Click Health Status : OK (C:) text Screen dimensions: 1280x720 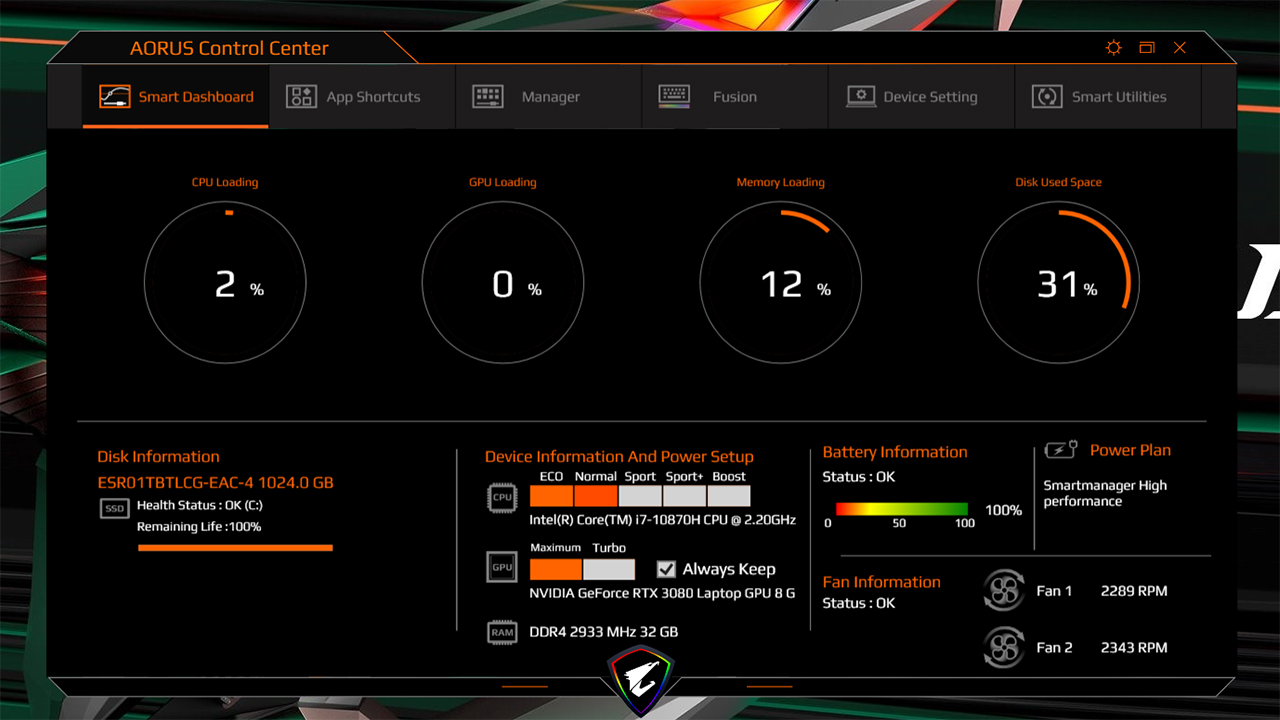pos(200,505)
